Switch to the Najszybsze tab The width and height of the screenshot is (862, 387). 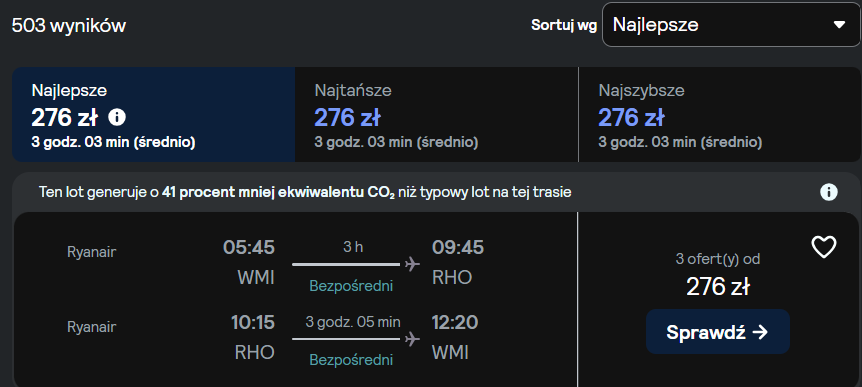click(x=720, y=114)
